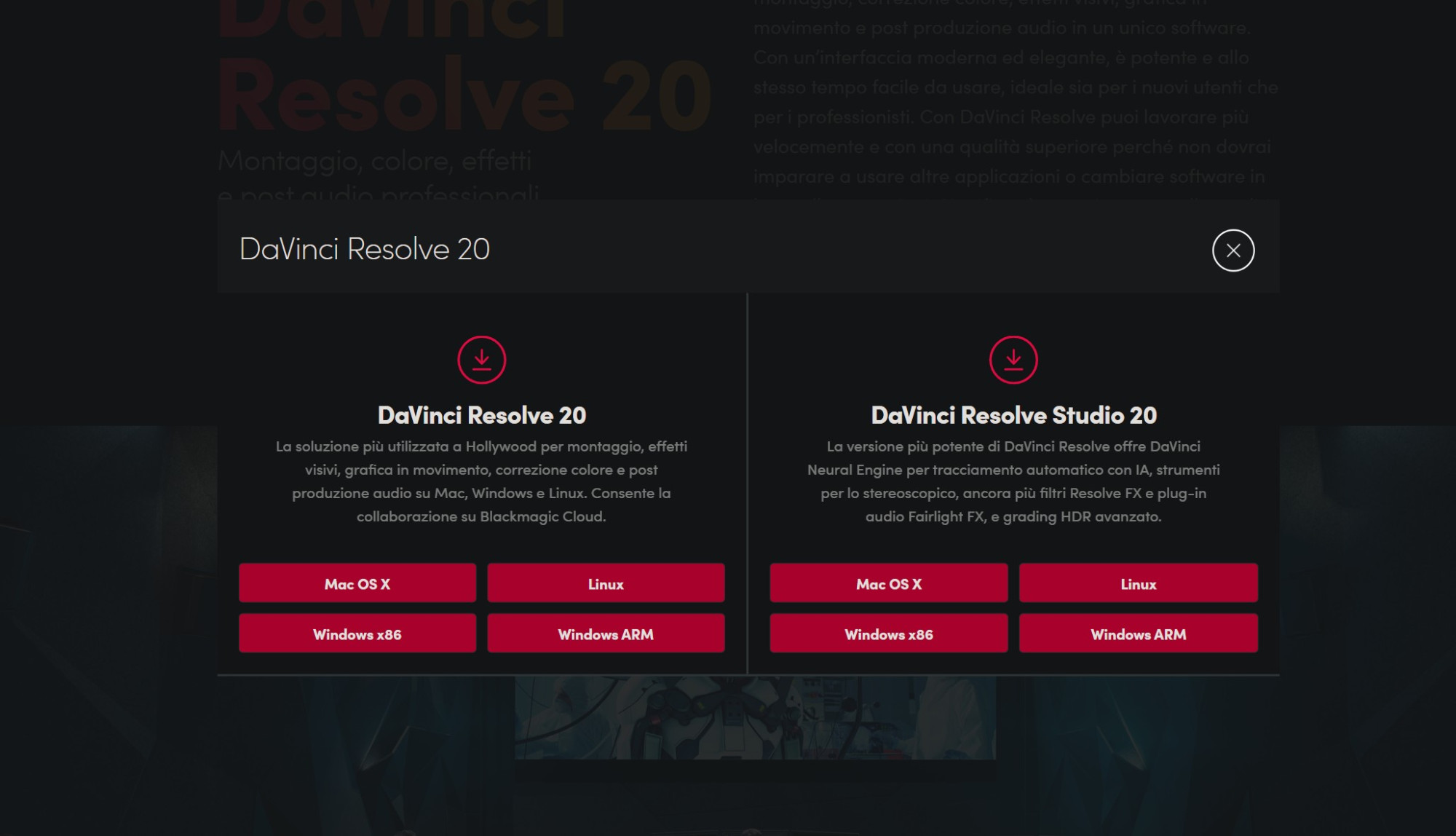1456x836 pixels.
Task: Pick Windows ARM for free DaVinci Resolve 20
Action: [606, 634]
